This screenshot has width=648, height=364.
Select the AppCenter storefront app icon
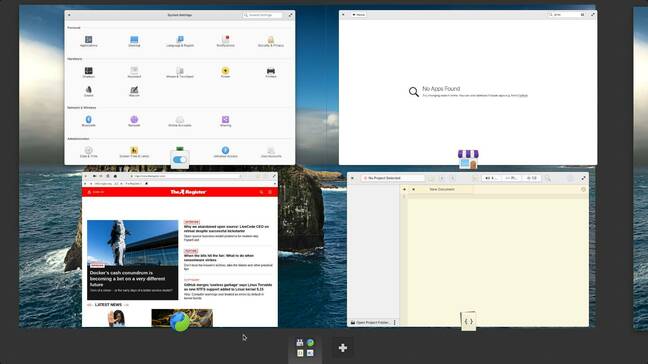click(x=468, y=159)
